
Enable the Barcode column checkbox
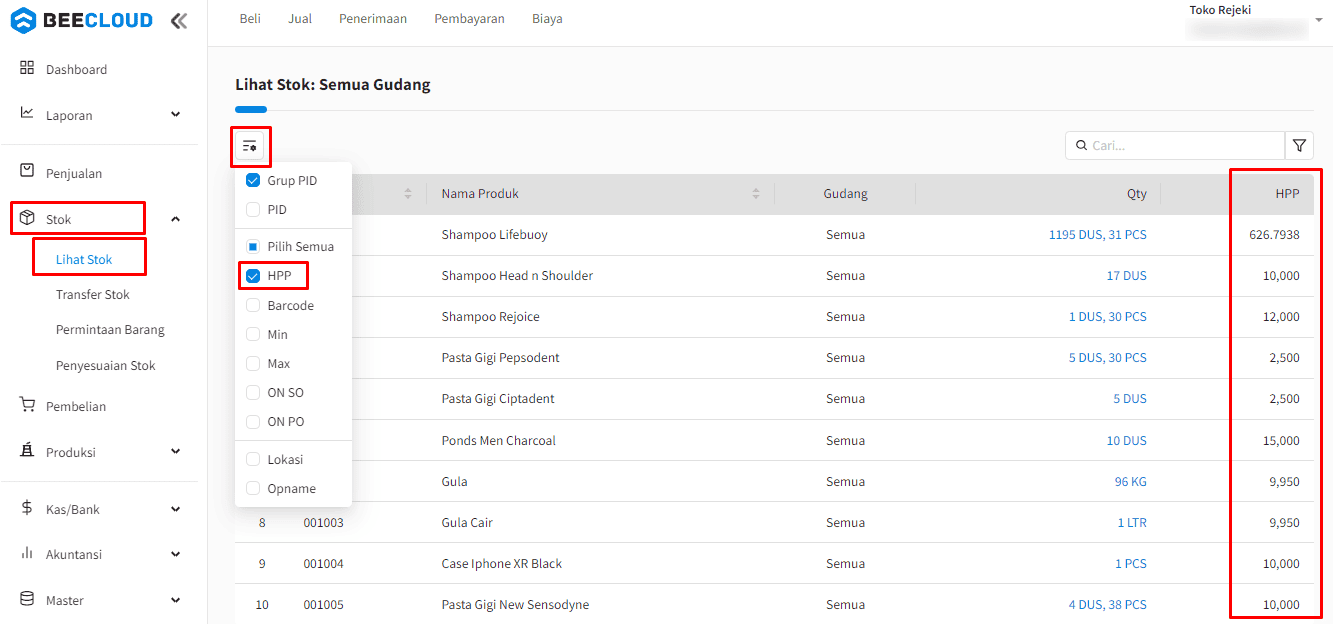click(x=253, y=305)
